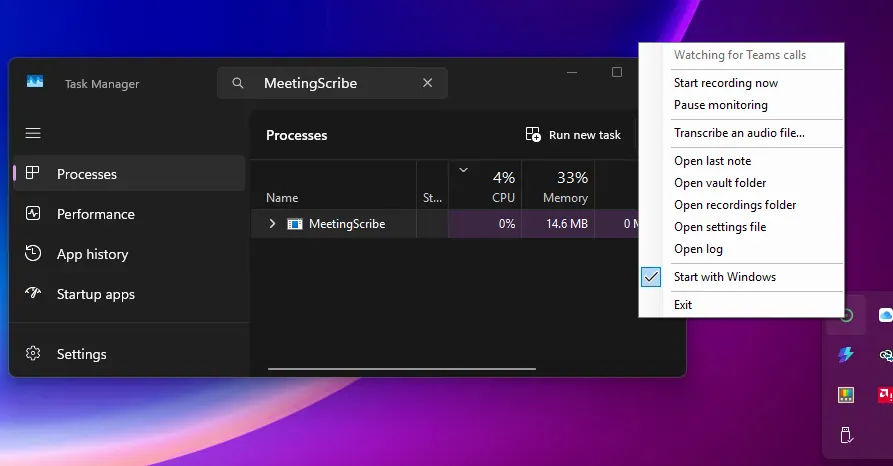893x466 pixels.
Task: Click the horizontal scrollbar in process list
Action: coord(402,369)
